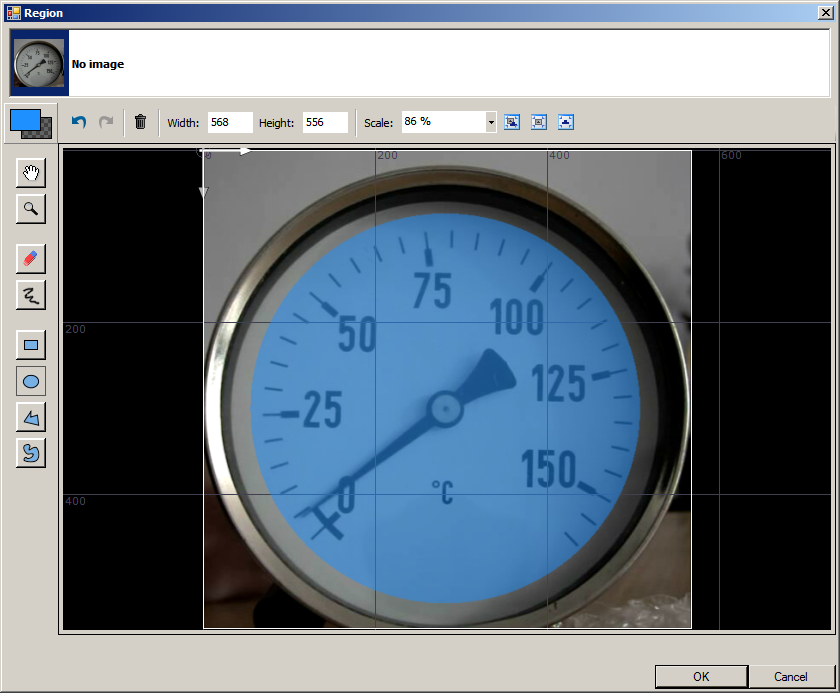Click the blue foreground color swatch
Viewport: 840px width, 693px height.
point(25,120)
